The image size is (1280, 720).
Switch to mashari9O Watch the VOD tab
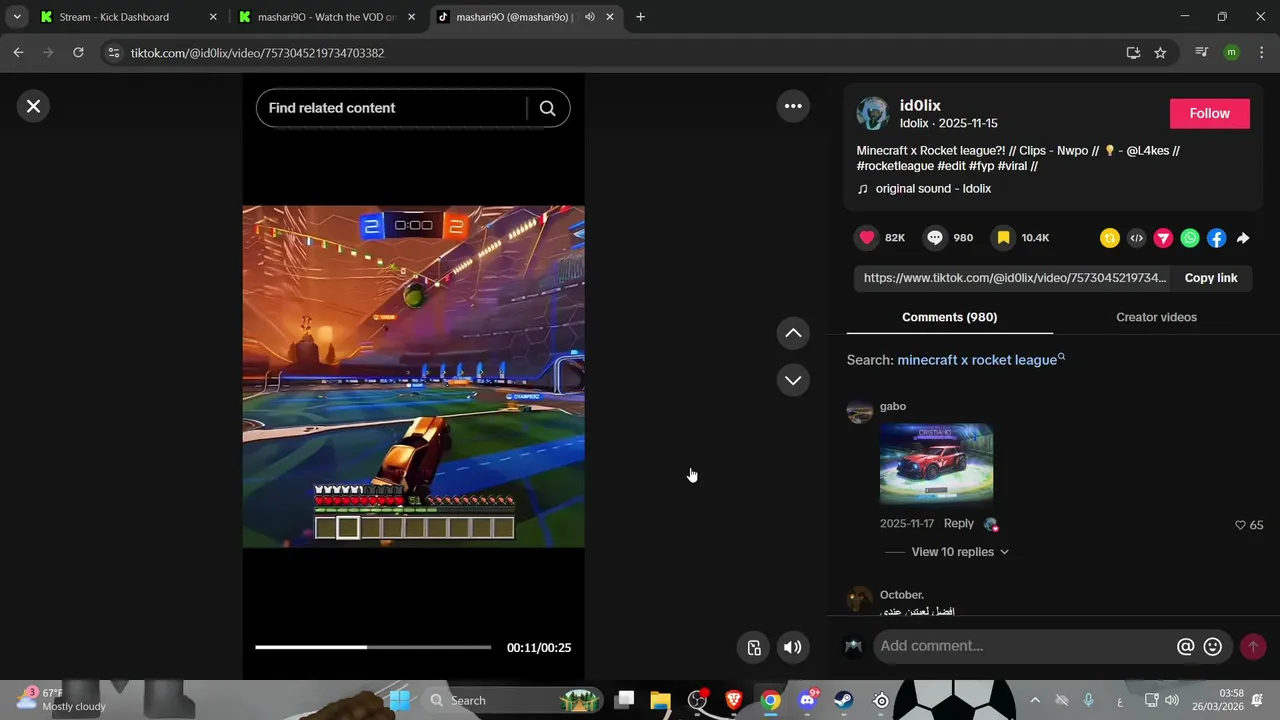pos(326,17)
